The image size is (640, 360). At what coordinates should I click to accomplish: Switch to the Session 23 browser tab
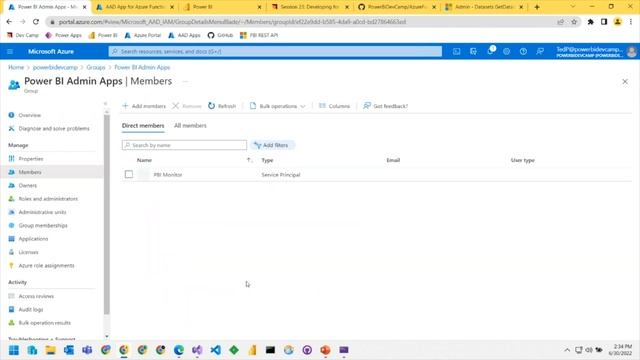click(310, 7)
